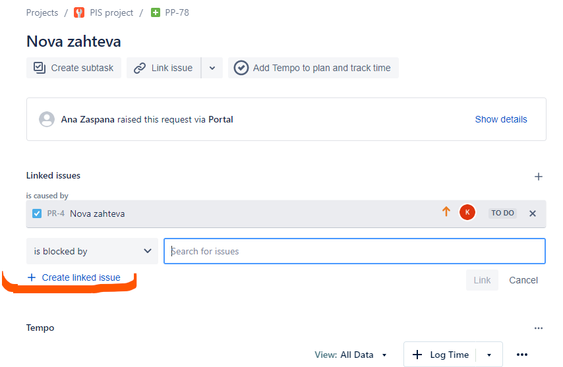Remove the PR-4 link with the X
Viewport: 563px width, 367px height.
point(532,213)
